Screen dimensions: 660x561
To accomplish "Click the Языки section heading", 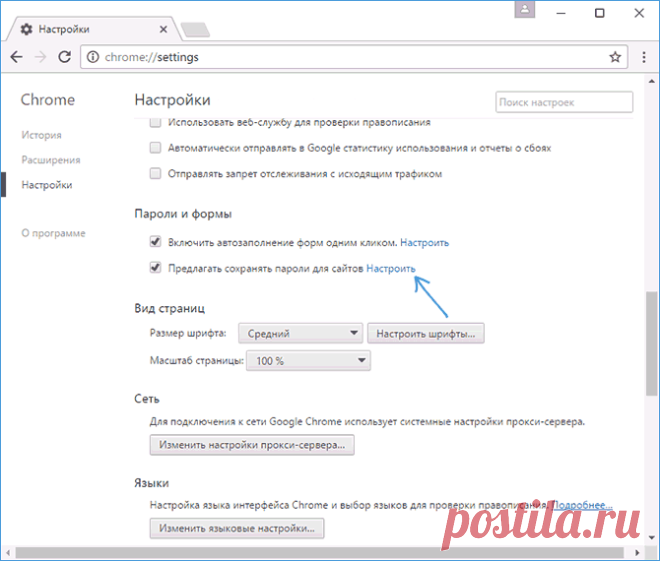I will click(x=152, y=483).
